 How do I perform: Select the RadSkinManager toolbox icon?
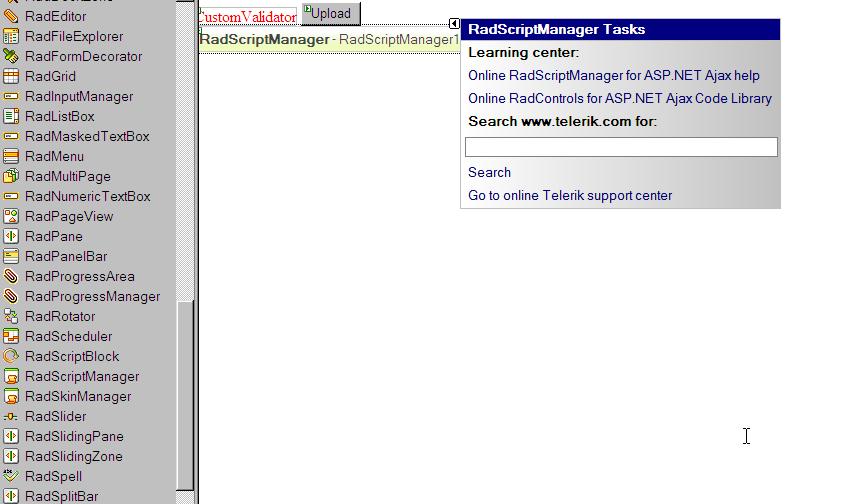click(x=11, y=397)
